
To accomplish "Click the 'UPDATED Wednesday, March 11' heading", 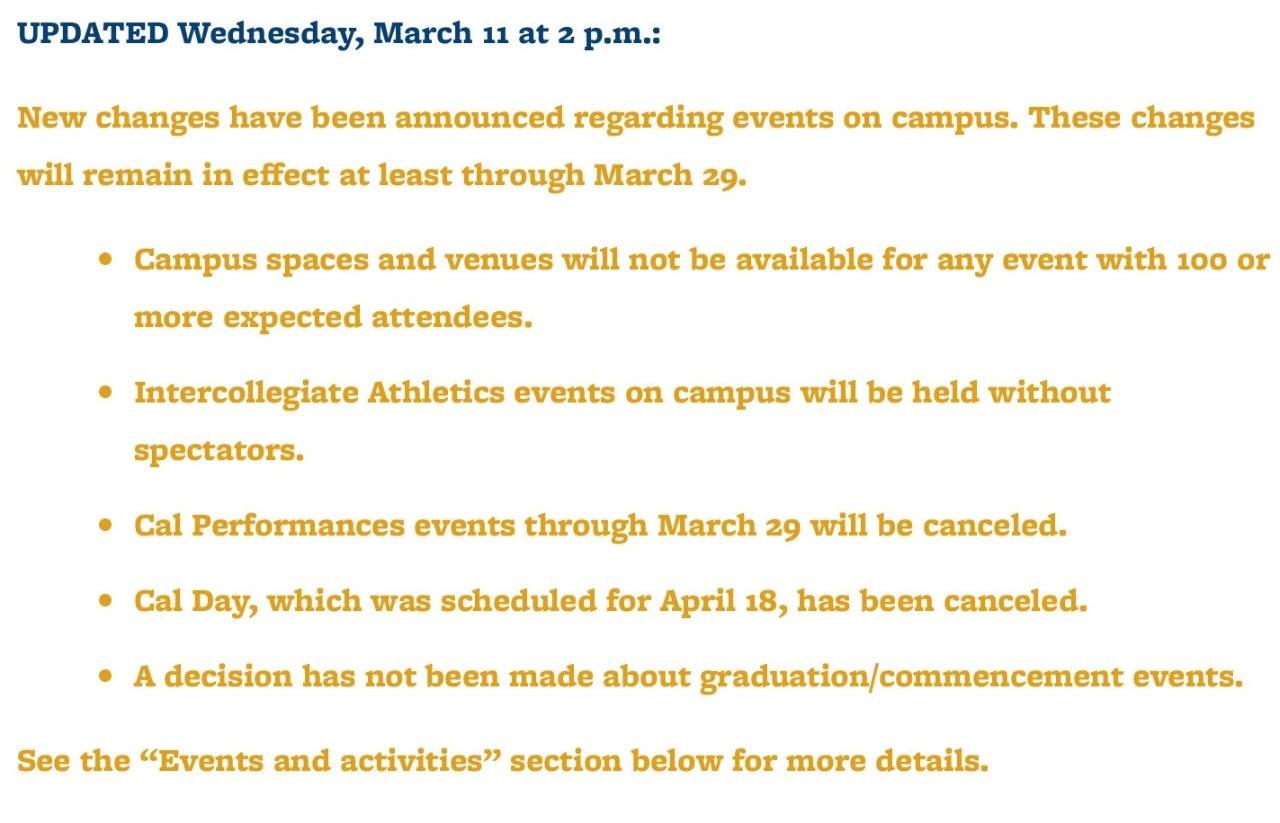I will 338,34.
